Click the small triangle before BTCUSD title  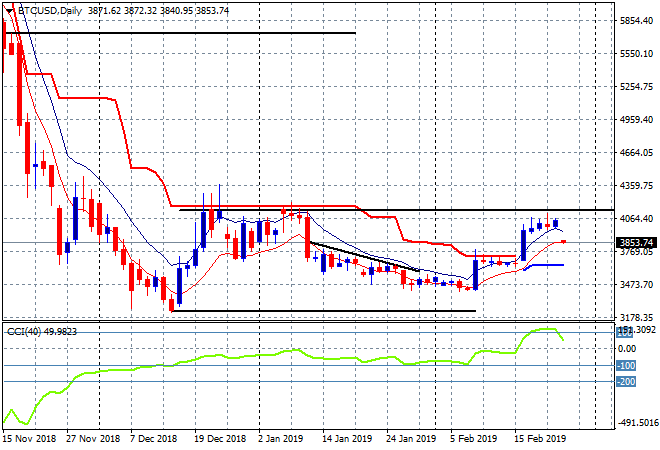9,11
